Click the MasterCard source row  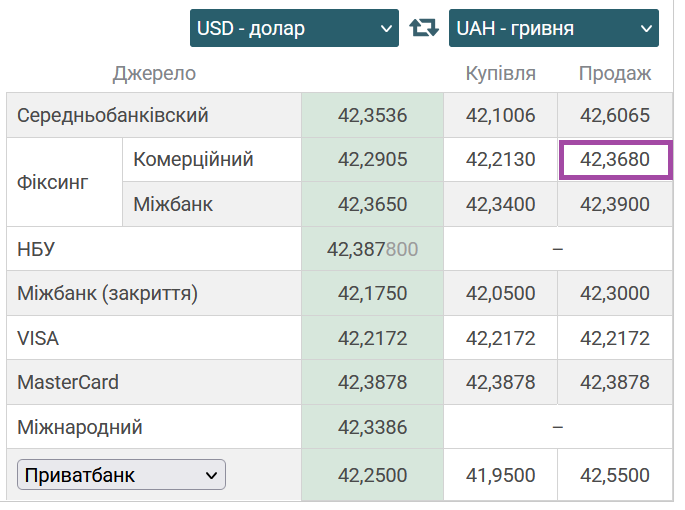click(68, 382)
